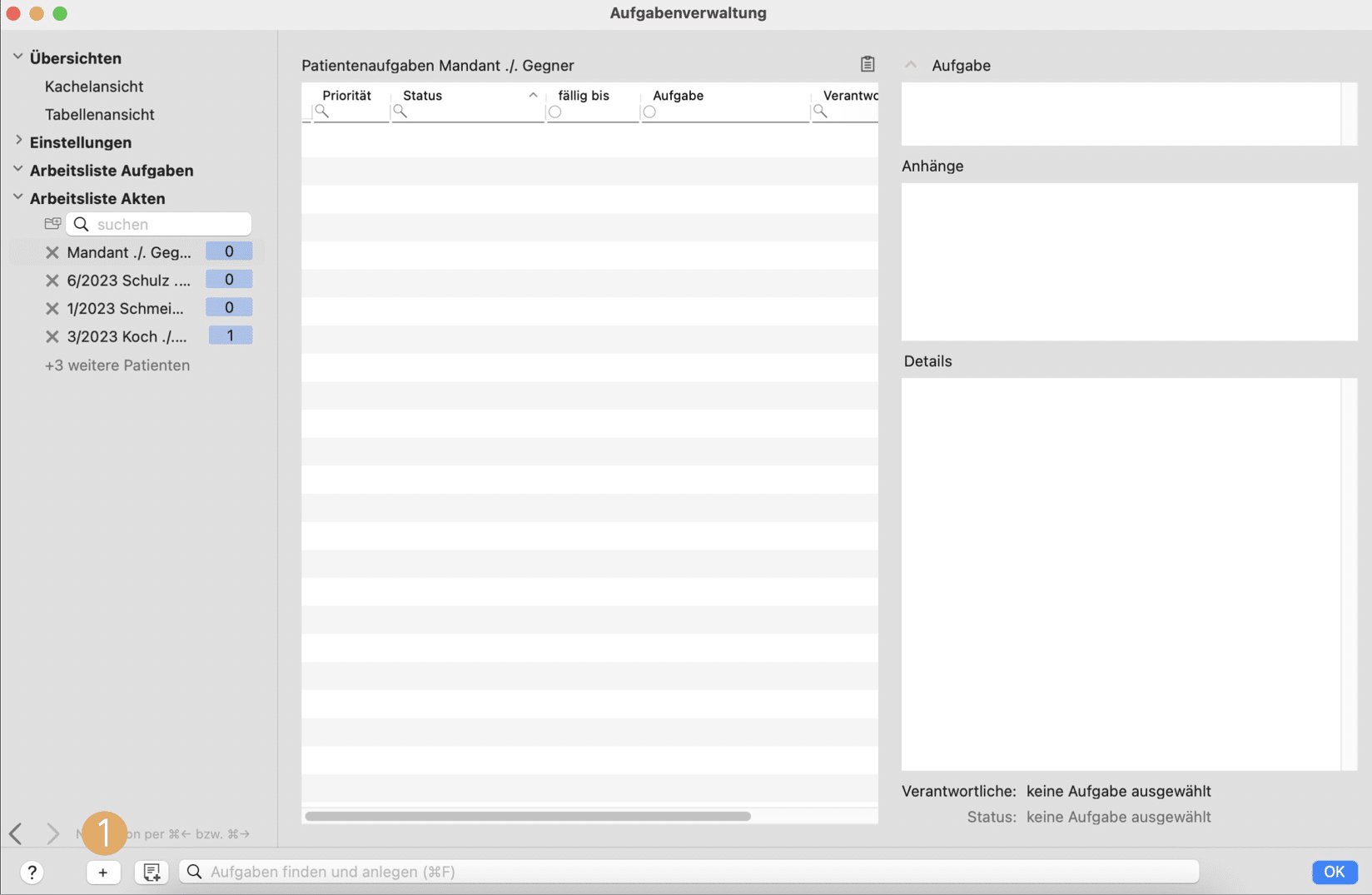Viewport: 1372px width, 895px height.
Task: Navigate back with left arrow
Action: (x=16, y=833)
